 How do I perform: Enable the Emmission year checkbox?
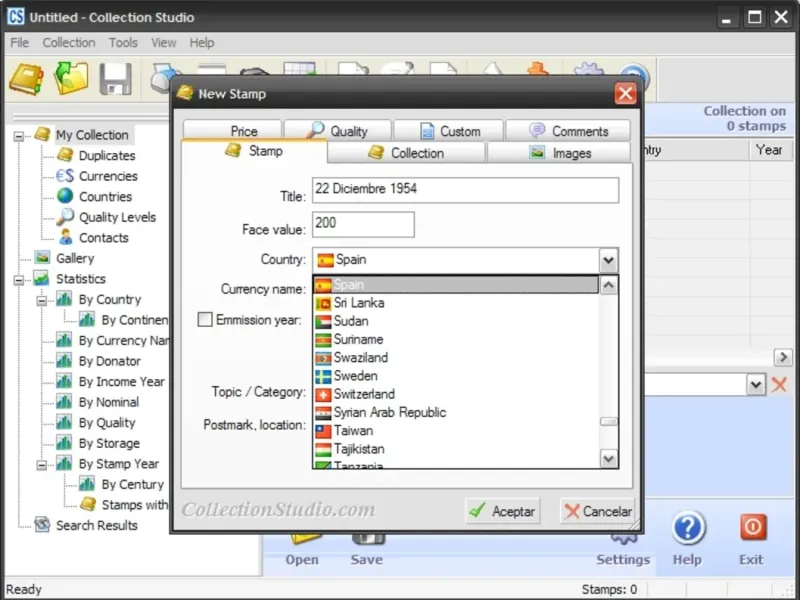[205, 319]
